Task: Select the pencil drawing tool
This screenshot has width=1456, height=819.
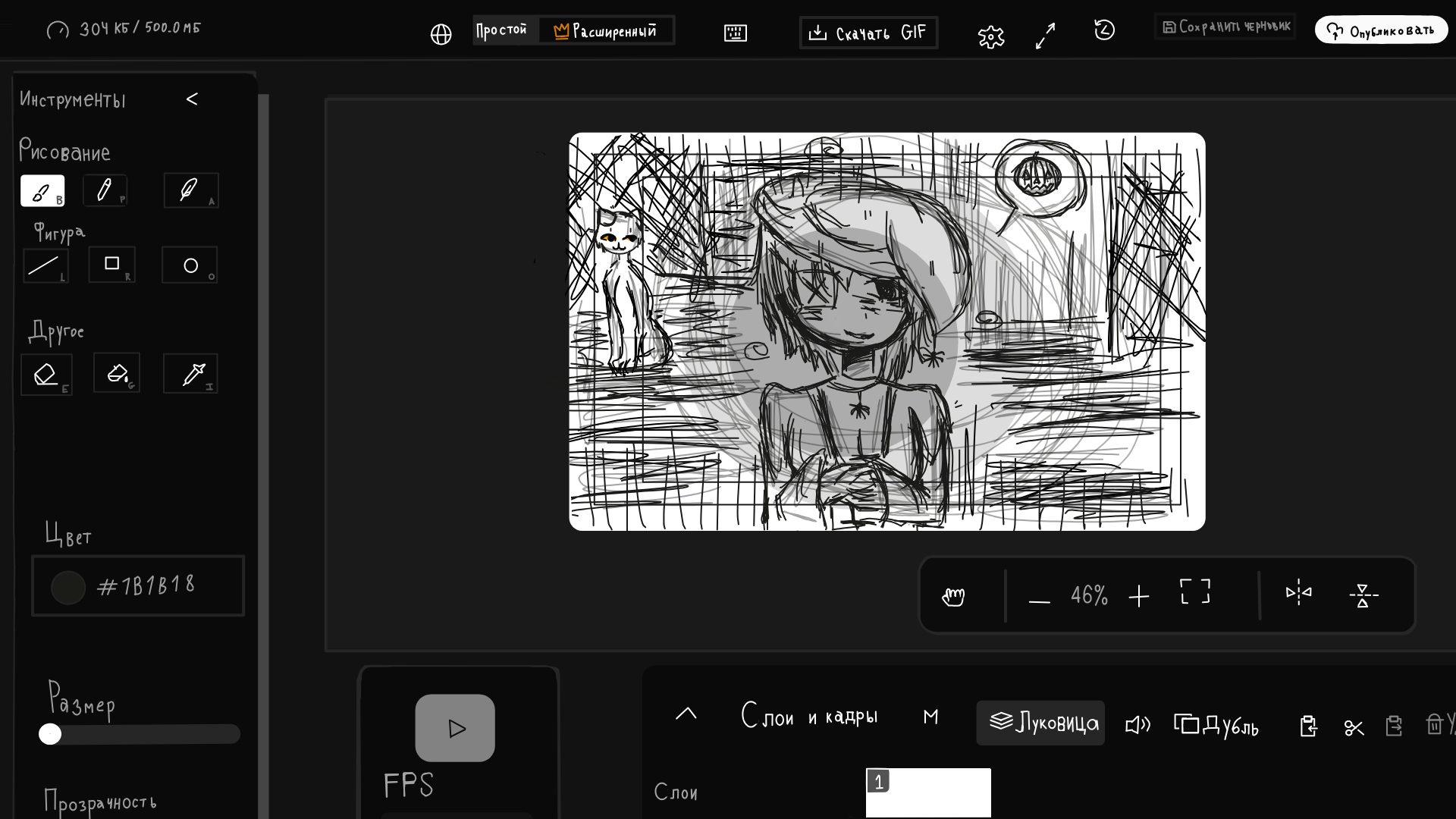Action: [x=105, y=190]
